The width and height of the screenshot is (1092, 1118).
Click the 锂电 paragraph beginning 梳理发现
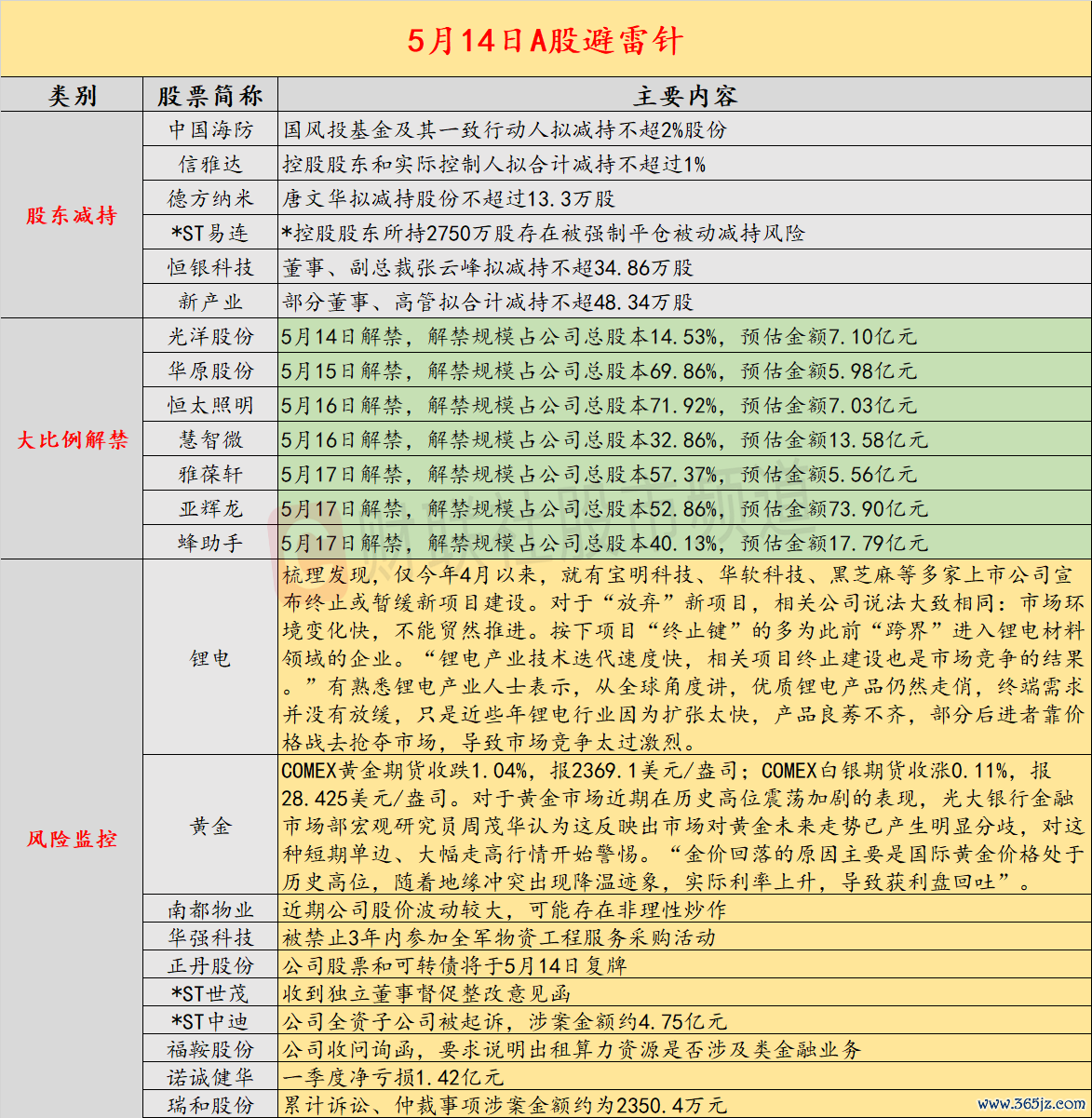pyautogui.click(x=683, y=658)
